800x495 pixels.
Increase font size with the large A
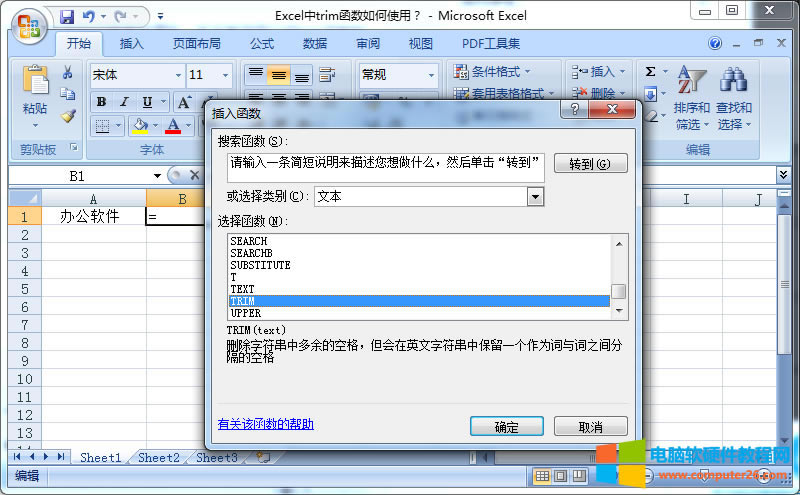pyautogui.click(x=184, y=103)
